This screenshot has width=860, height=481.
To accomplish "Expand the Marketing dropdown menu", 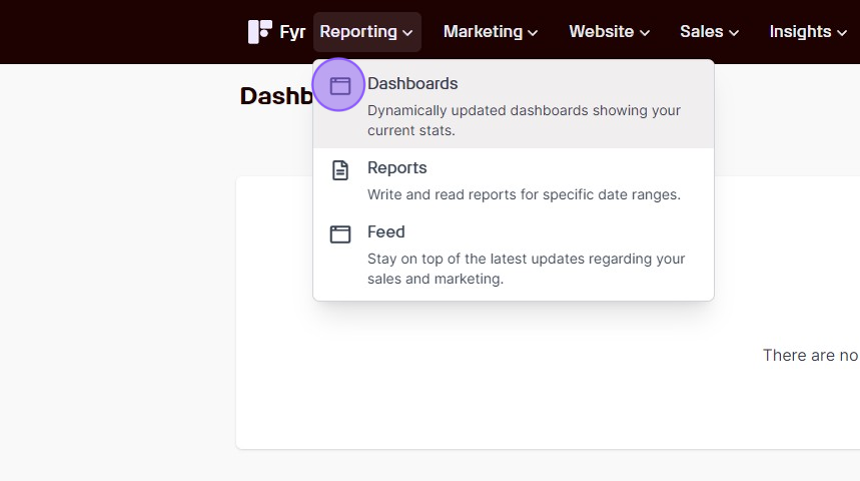I will click(490, 32).
